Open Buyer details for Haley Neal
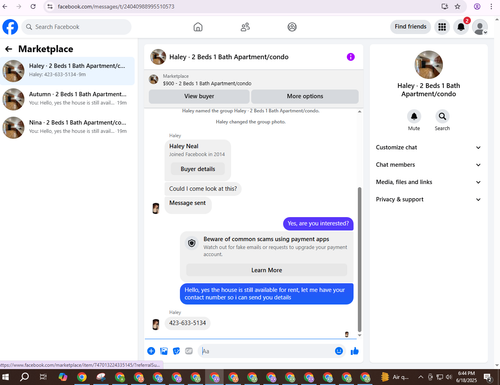The image size is (500, 385). coord(198,169)
